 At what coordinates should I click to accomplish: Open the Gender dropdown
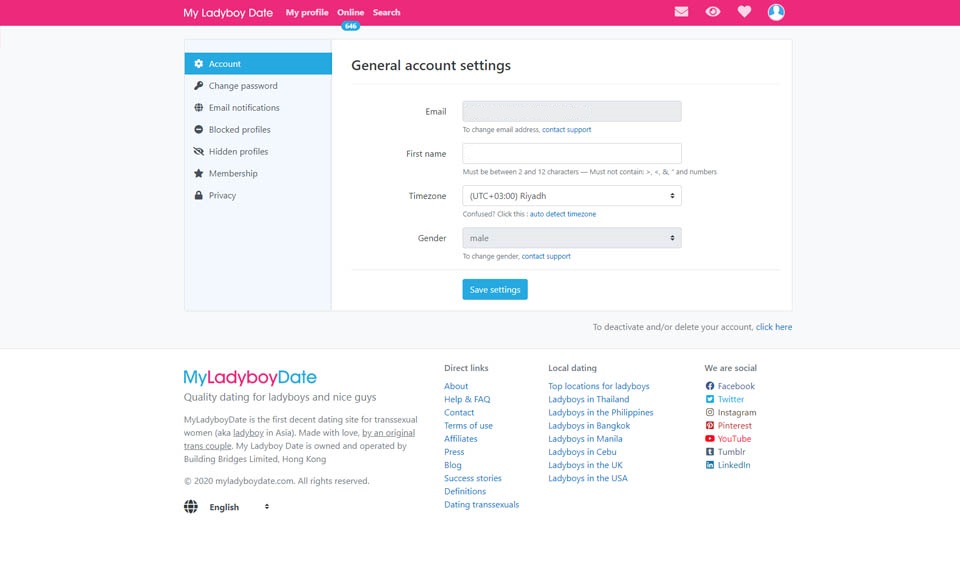(571, 238)
